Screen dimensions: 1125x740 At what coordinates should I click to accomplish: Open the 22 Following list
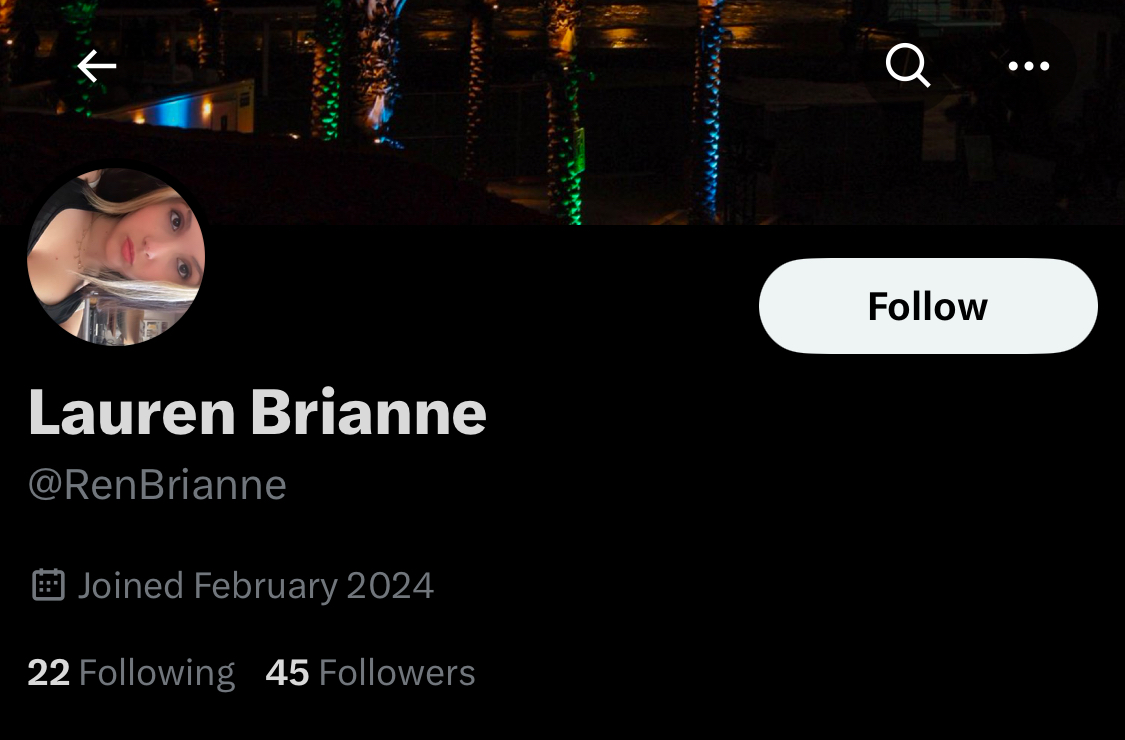click(131, 673)
